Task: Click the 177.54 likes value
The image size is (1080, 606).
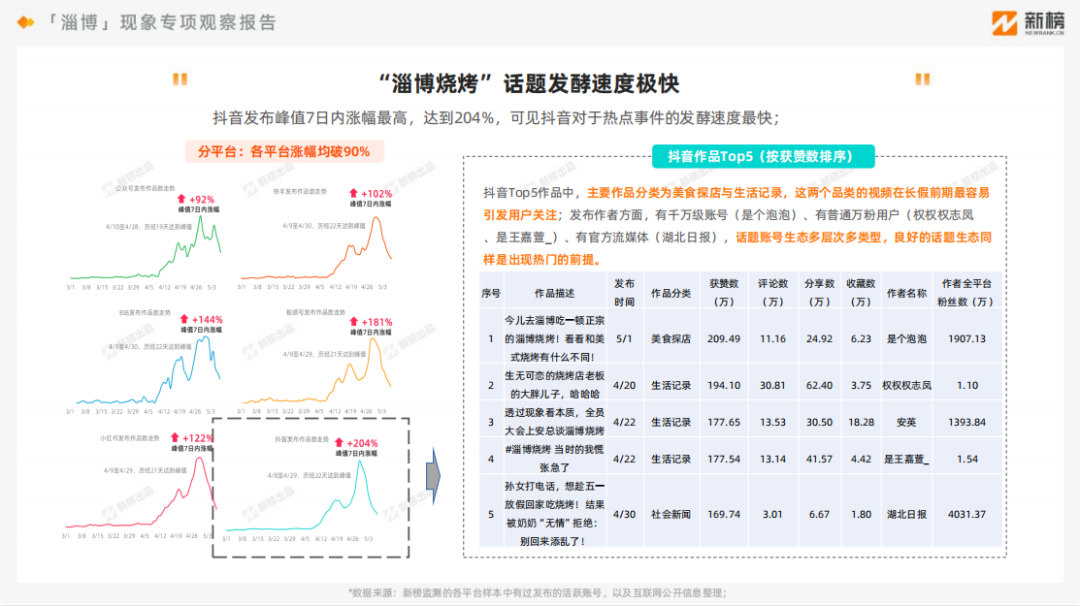Action: (724, 459)
